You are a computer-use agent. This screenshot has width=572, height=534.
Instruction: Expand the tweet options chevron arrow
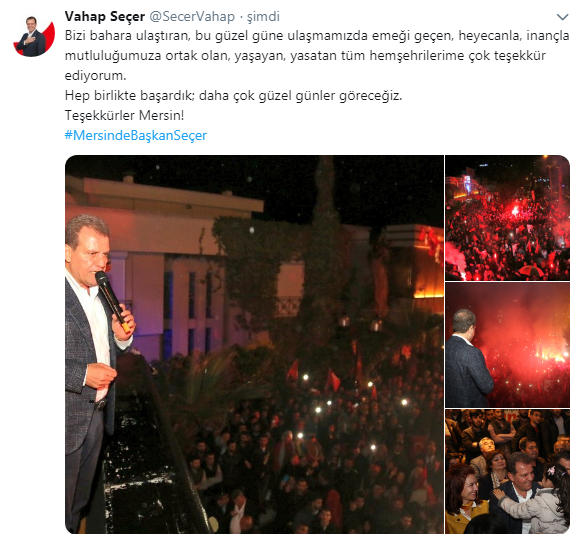pyautogui.click(x=562, y=17)
